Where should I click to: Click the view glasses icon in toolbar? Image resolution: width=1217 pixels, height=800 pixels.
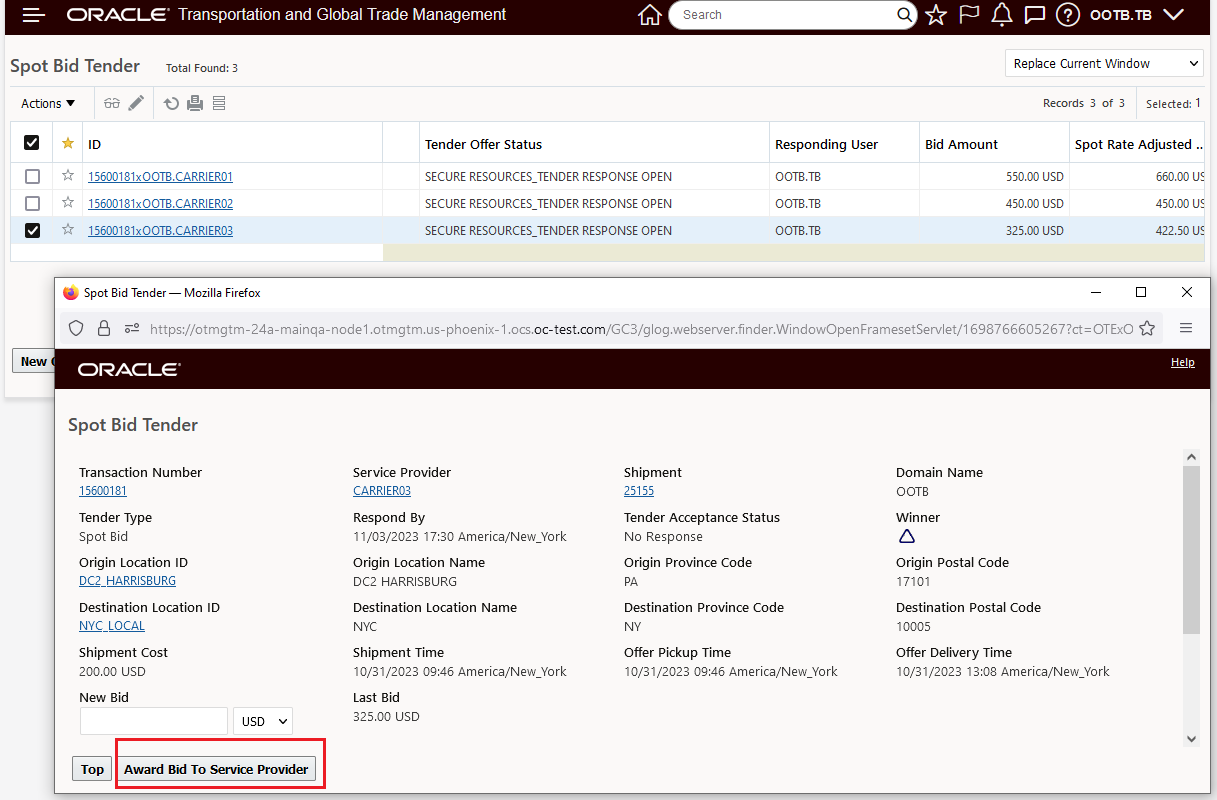click(112, 103)
